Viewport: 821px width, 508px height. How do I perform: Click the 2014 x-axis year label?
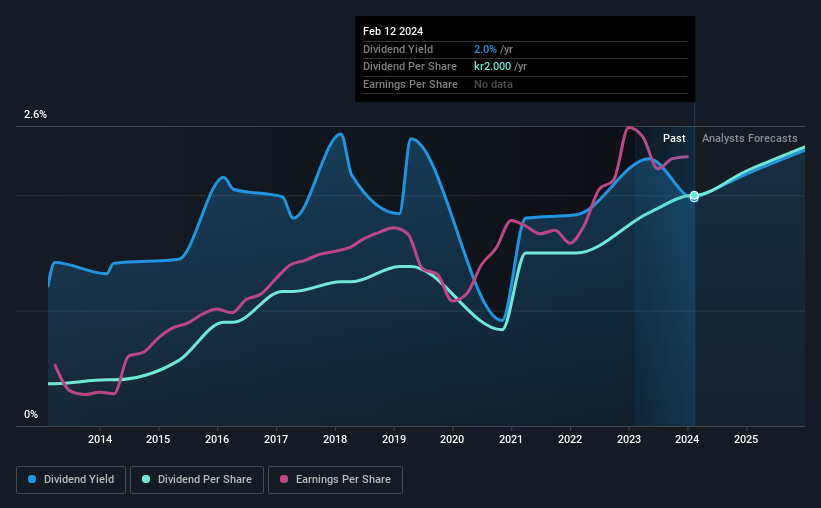[x=99, y=439]
